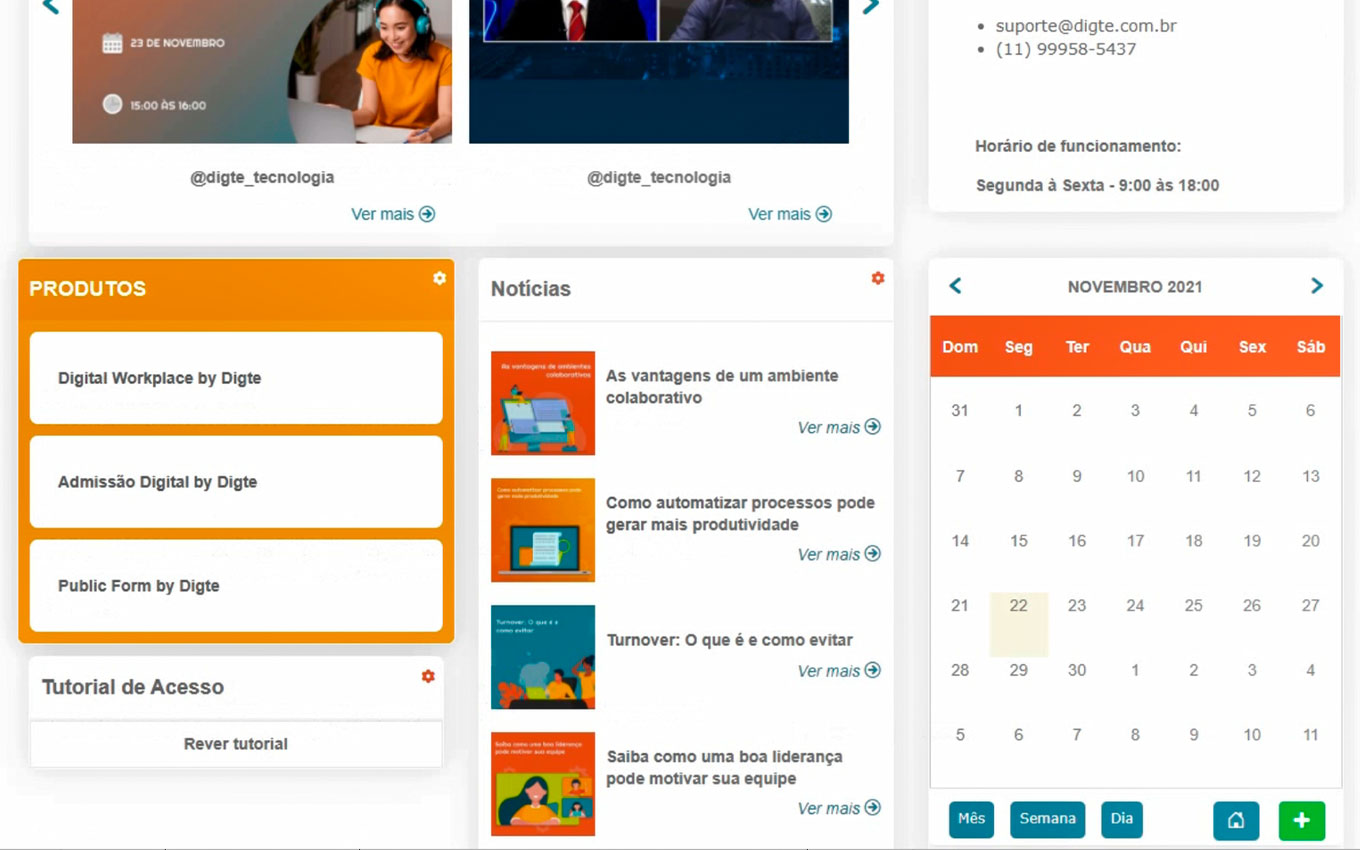Open Tutorial de Acesso settings gear
The image size is (1360, 850).
(x=428, y=676)
